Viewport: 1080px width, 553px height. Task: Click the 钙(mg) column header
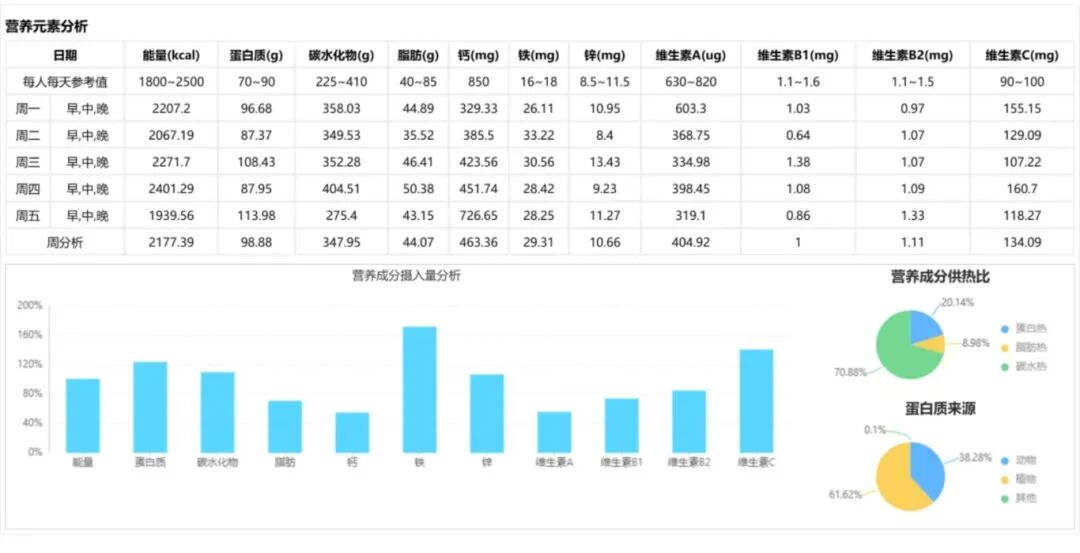[479, 56]
